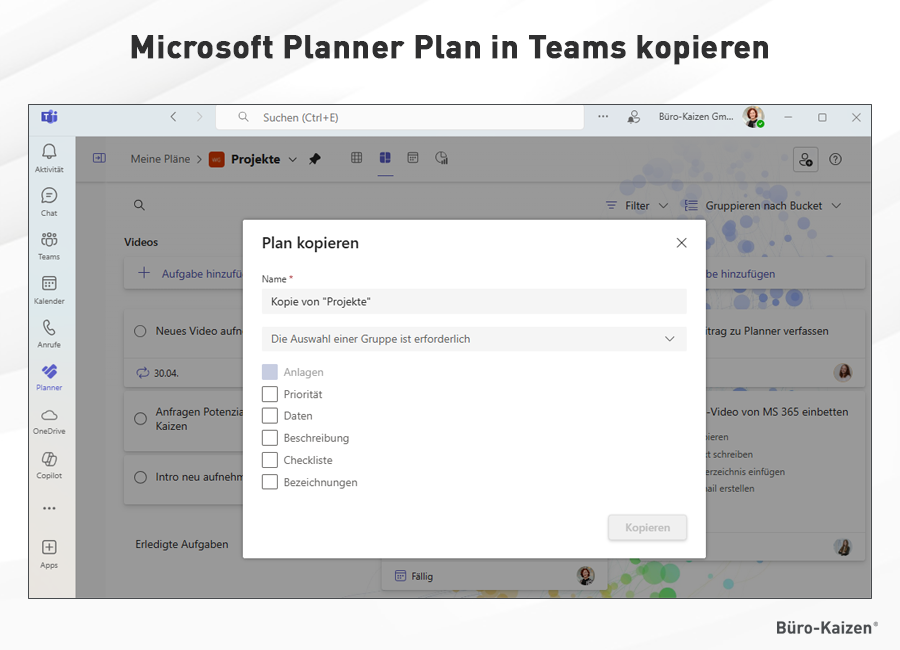Open the Planner help question mark
The height and width of the screenshot is (650, 900).
pos(835,159)
